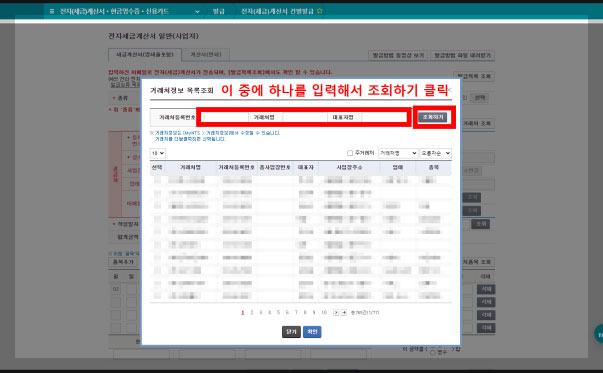603x373 pixels.
Task: Click 전자(세금)계산서 건별발급 in the breadcrumb
Action: click(x=277, y=11)
